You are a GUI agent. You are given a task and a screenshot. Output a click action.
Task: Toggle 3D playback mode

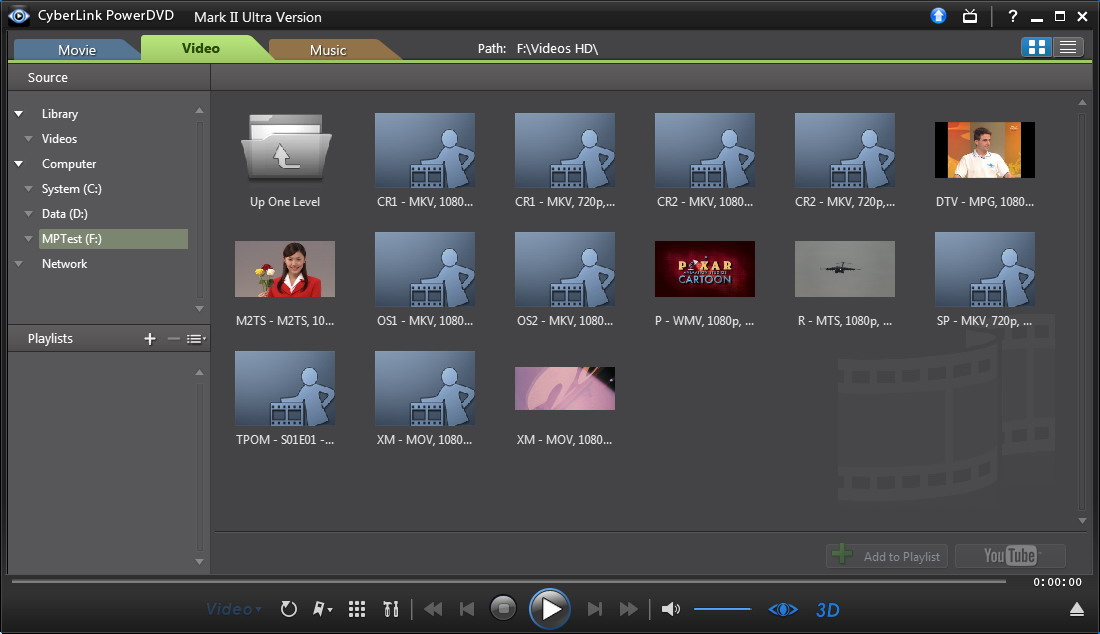(828, 609)
